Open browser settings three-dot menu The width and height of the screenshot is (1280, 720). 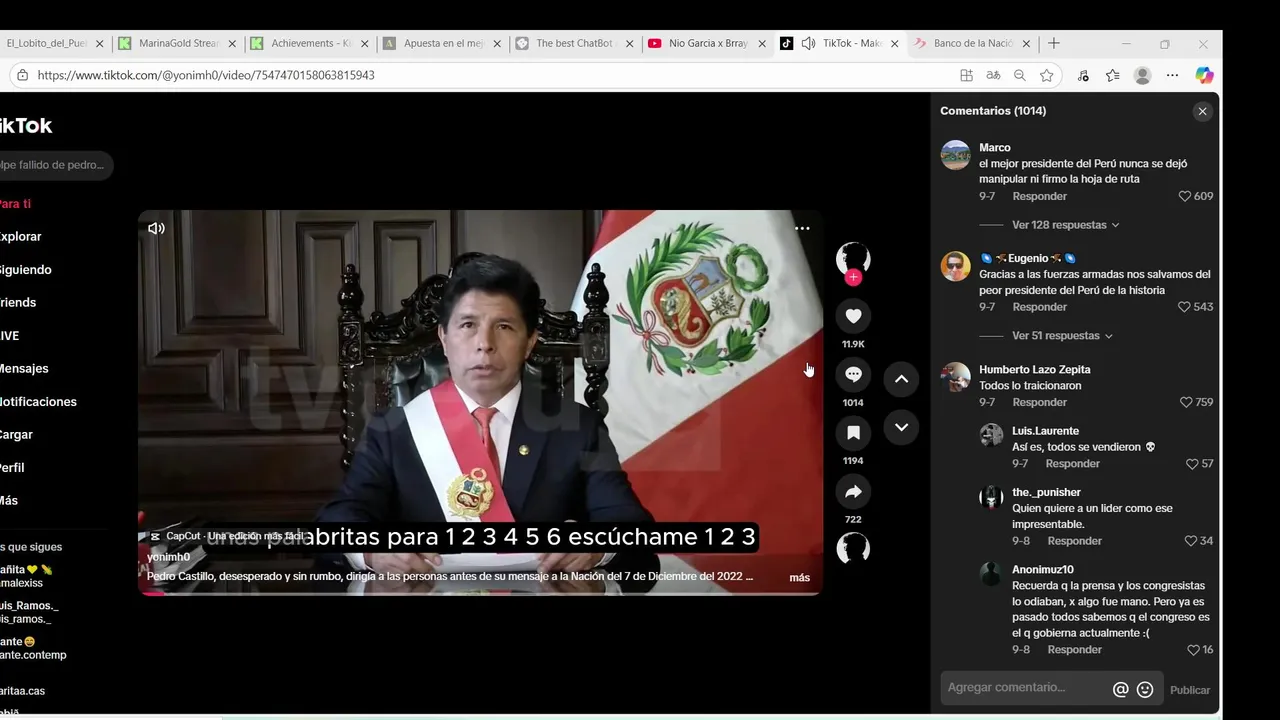(1172, 75)
